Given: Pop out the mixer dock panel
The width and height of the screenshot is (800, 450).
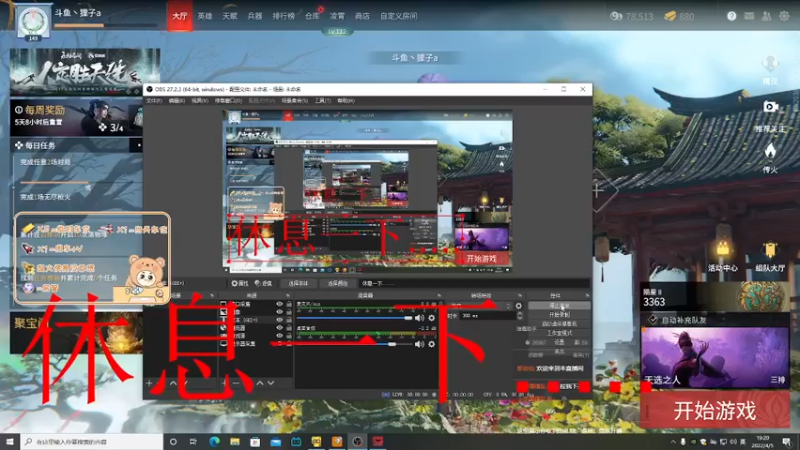Looking at the screenshot, I should point(439,295).
